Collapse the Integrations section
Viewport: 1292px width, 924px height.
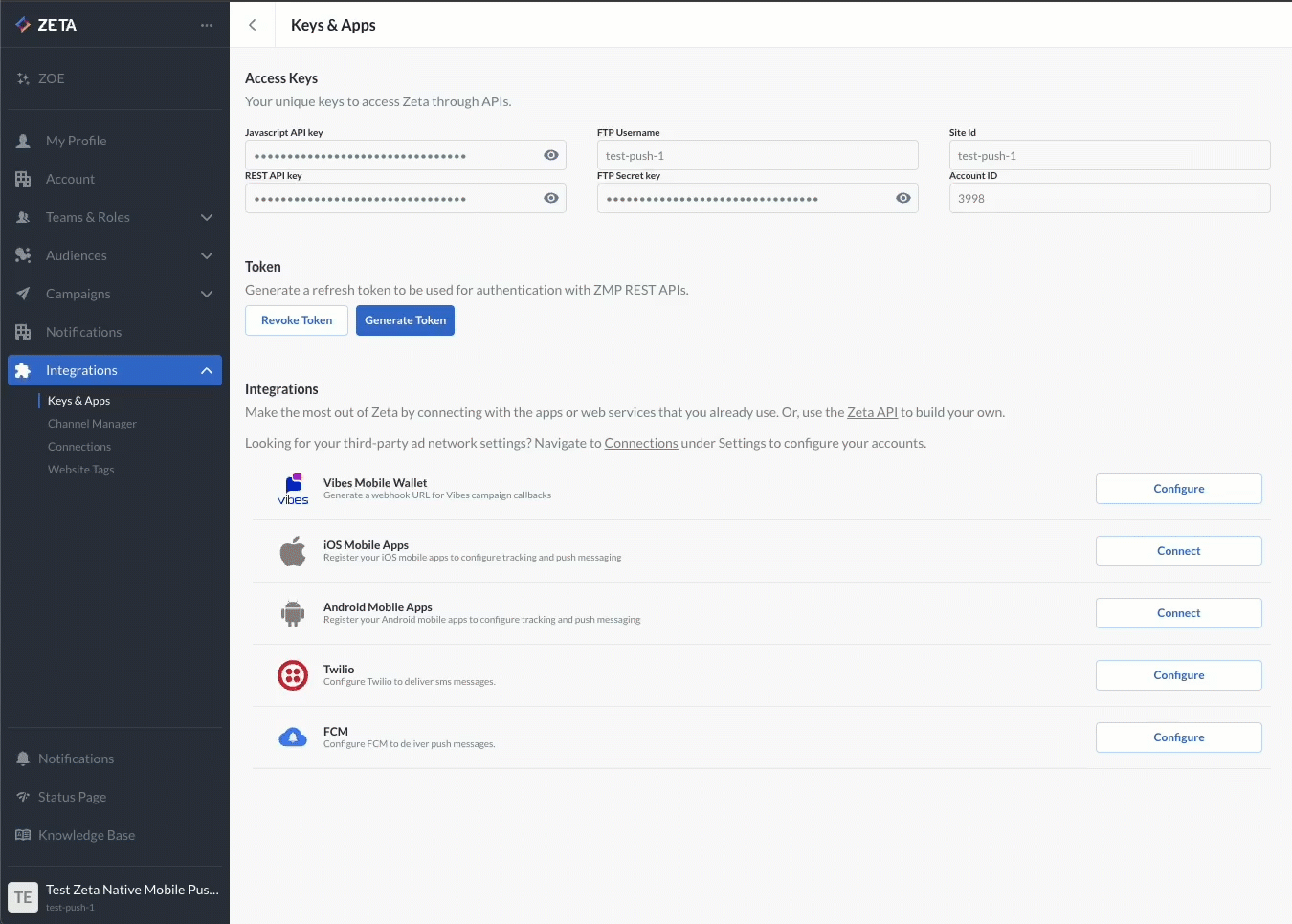click(x=207, y=370)
